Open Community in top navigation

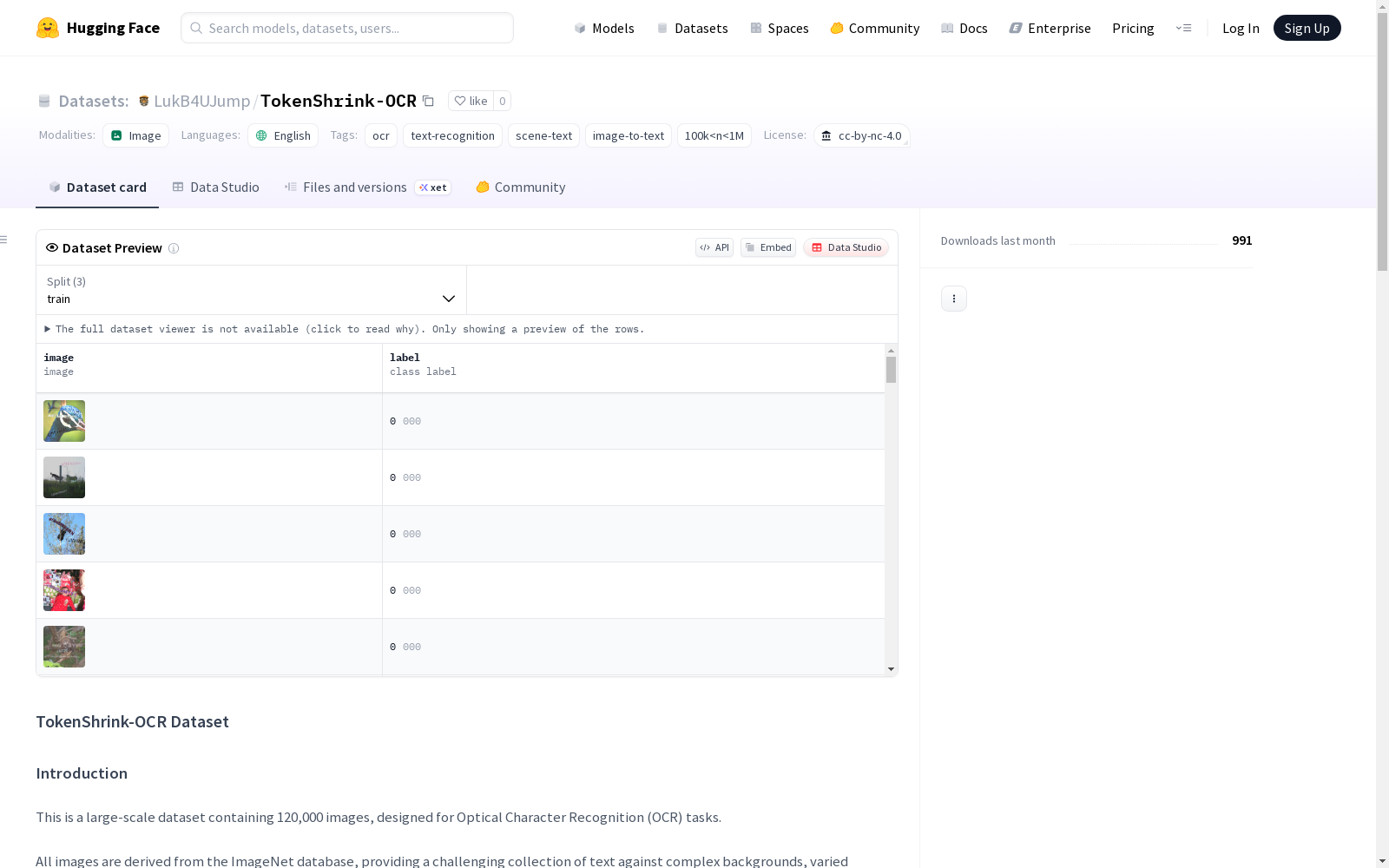pyautogui.click(x=875, y=28)
